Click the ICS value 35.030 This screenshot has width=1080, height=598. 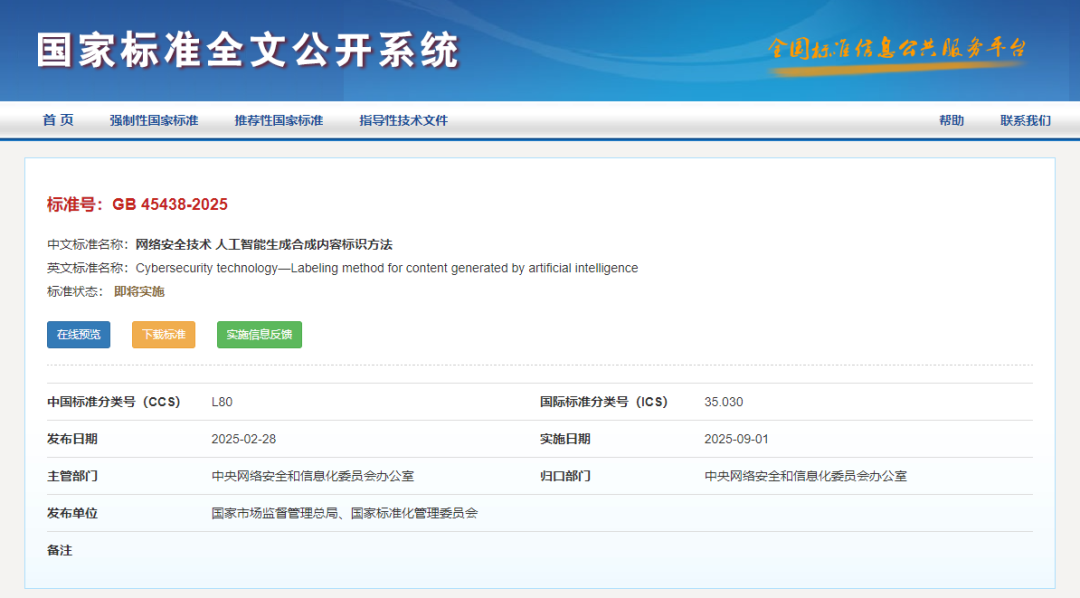click(723, 402)
